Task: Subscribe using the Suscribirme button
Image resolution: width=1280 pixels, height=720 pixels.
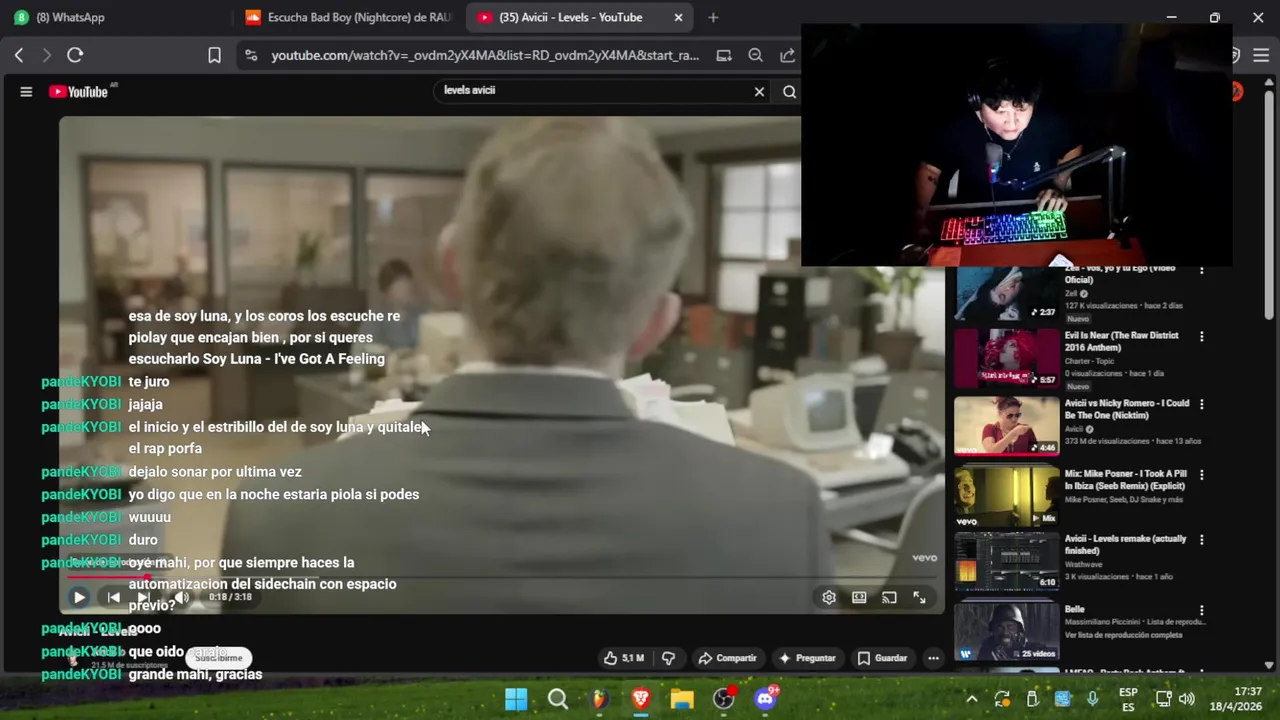Action: [219, 658]
